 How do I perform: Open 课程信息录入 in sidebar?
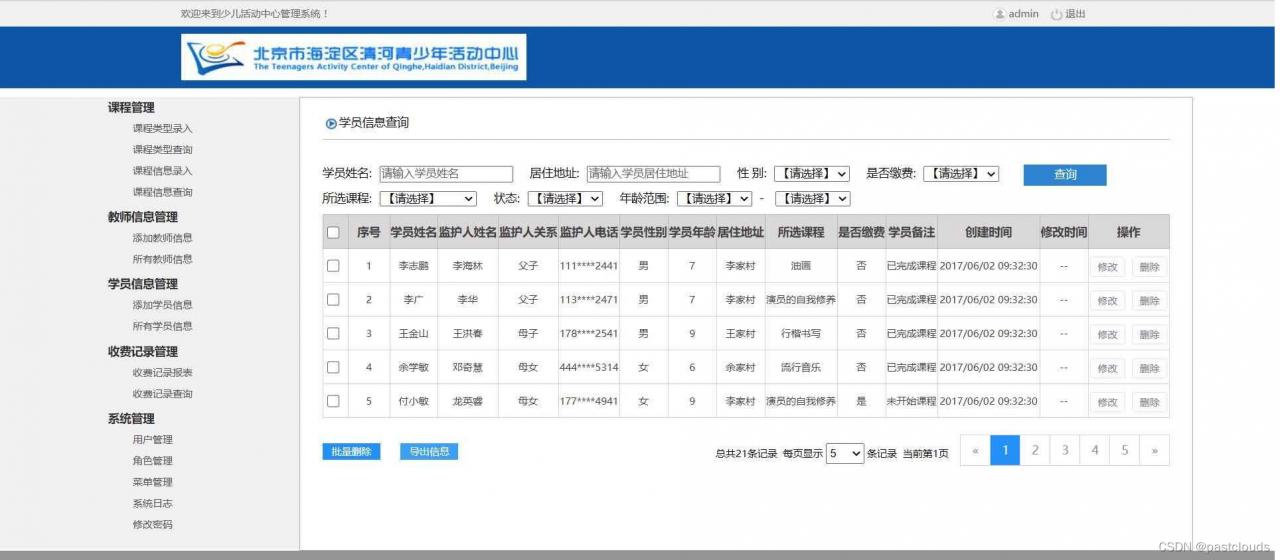click(162, 171)
